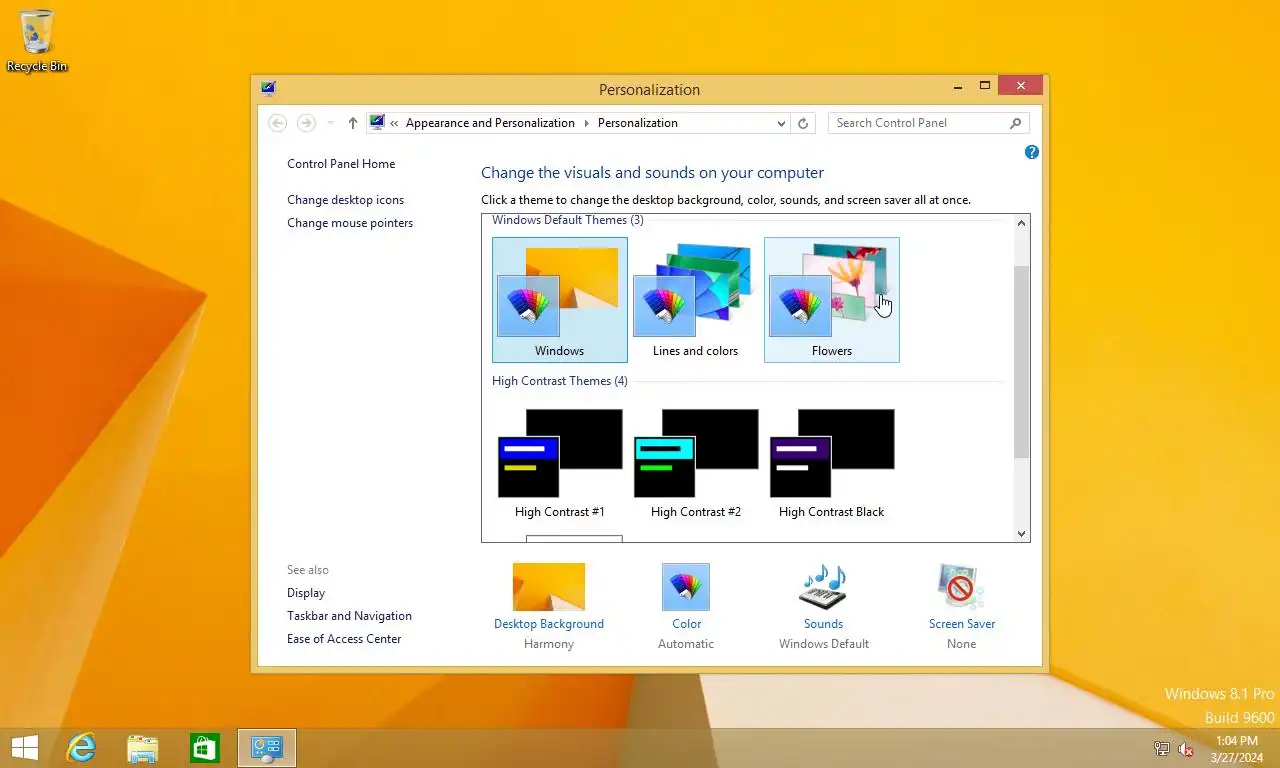Open Control Panel Home link
This screenshot has height=768, width=1280.
tap(341, 164)
